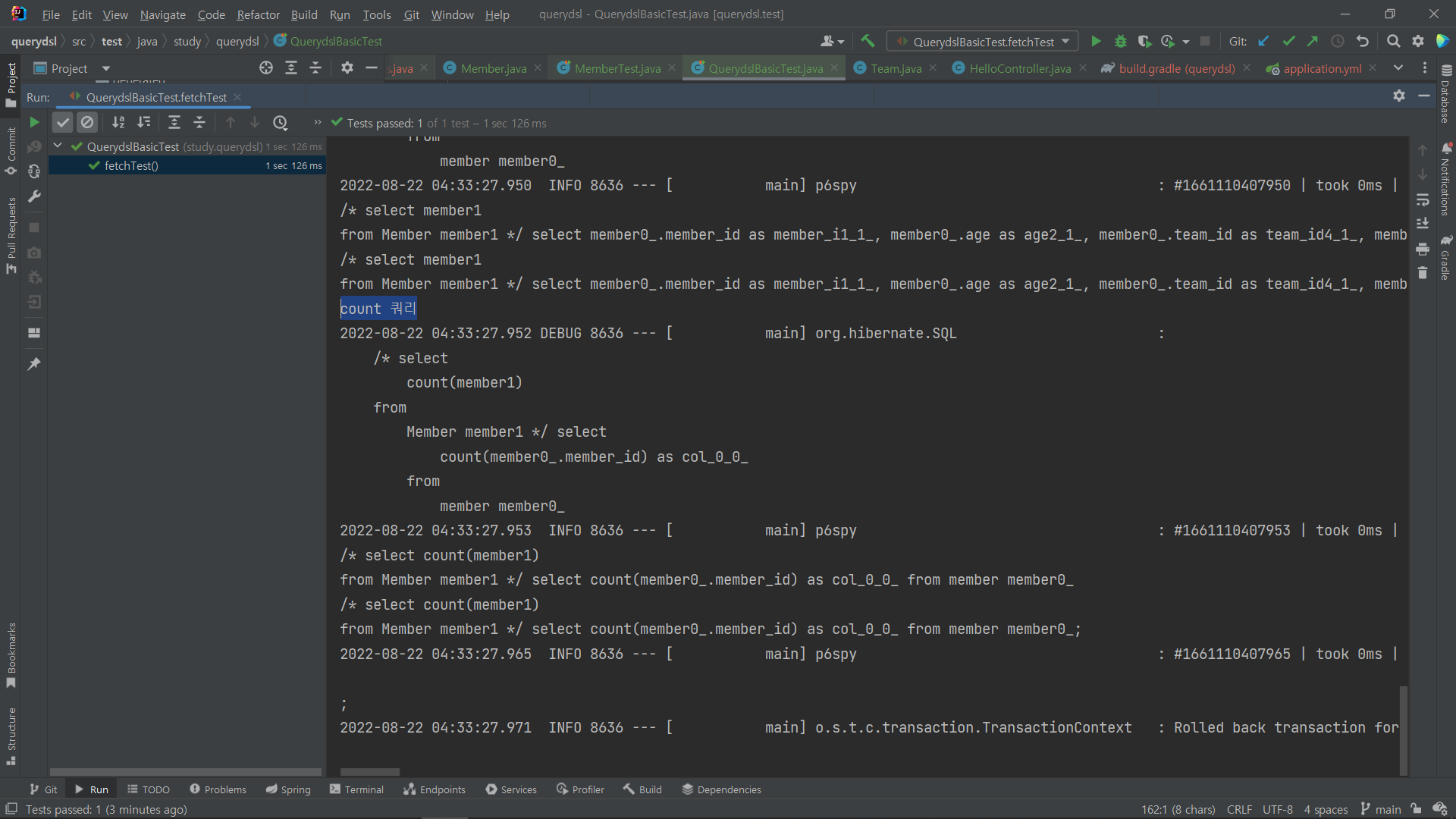
Task: Toggle Show Ignored tests filter
Action: pyautogui.click(x=87, y=122)
